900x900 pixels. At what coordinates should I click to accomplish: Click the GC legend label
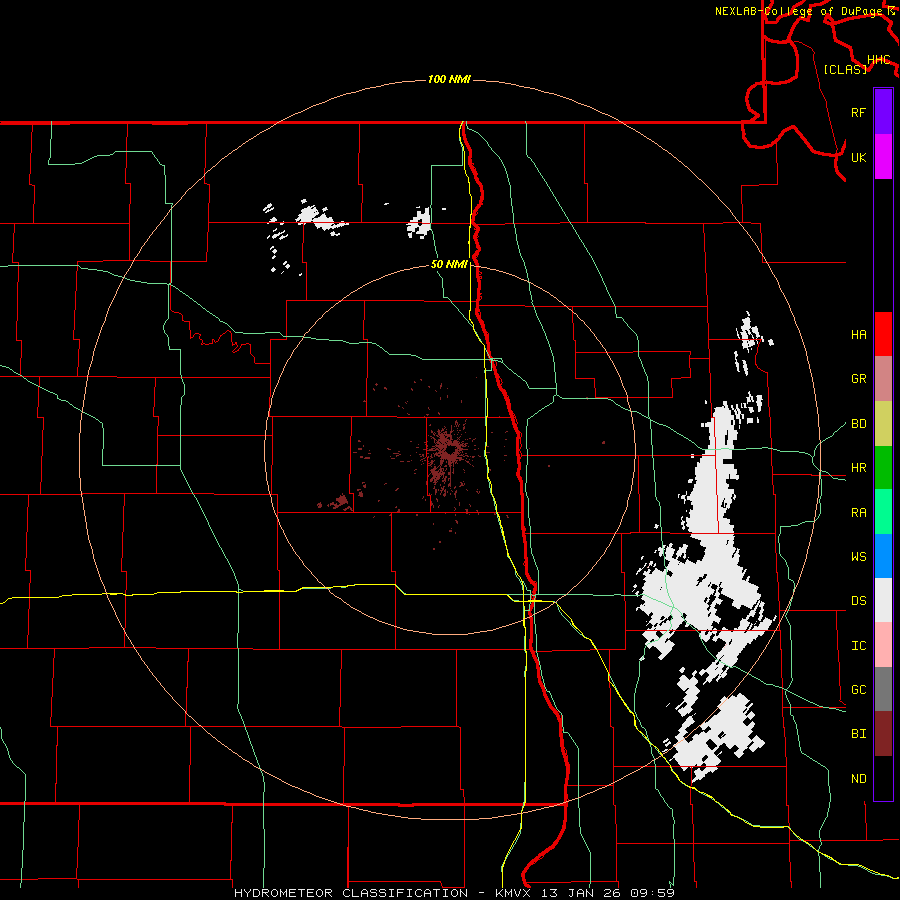[858, 690]
